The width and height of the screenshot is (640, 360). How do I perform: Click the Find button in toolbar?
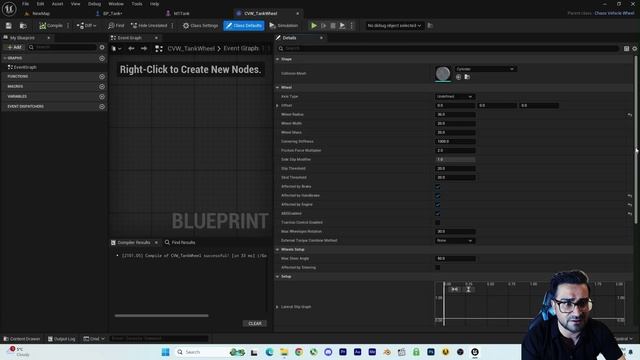point(116,26)
